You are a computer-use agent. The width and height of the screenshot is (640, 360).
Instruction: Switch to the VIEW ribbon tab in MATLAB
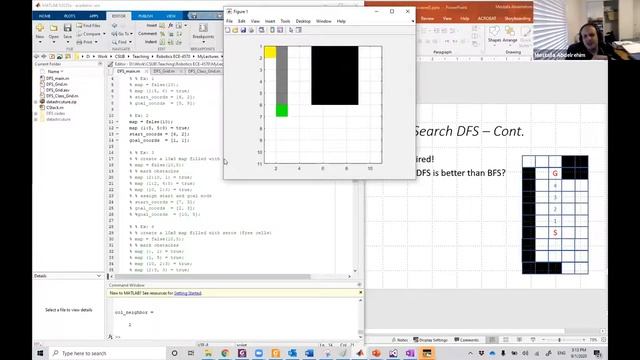171,16
